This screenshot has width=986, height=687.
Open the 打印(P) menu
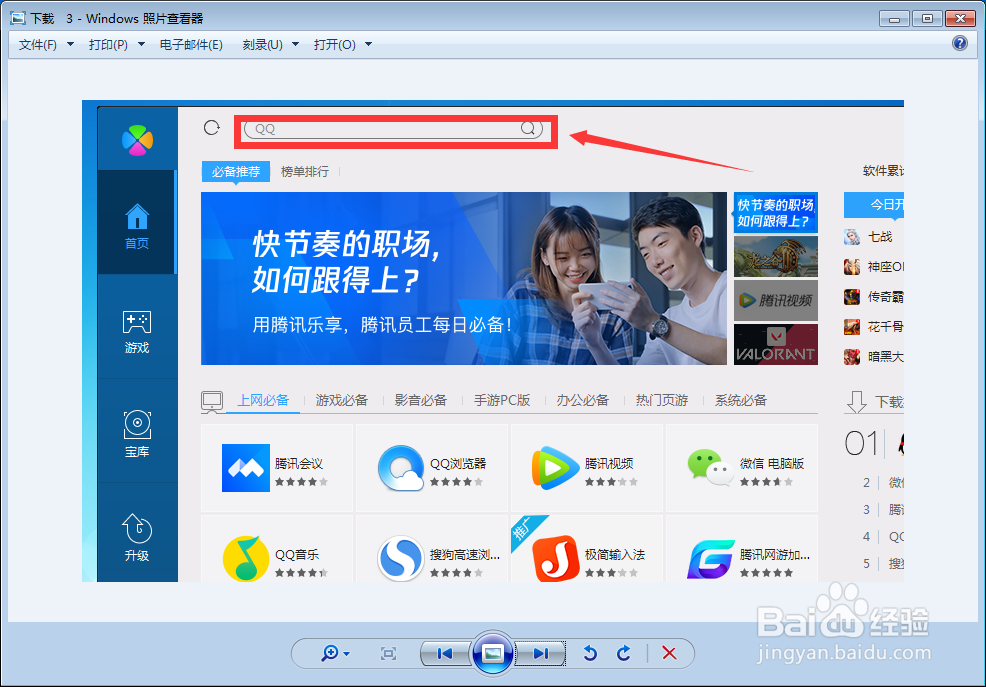116,45
